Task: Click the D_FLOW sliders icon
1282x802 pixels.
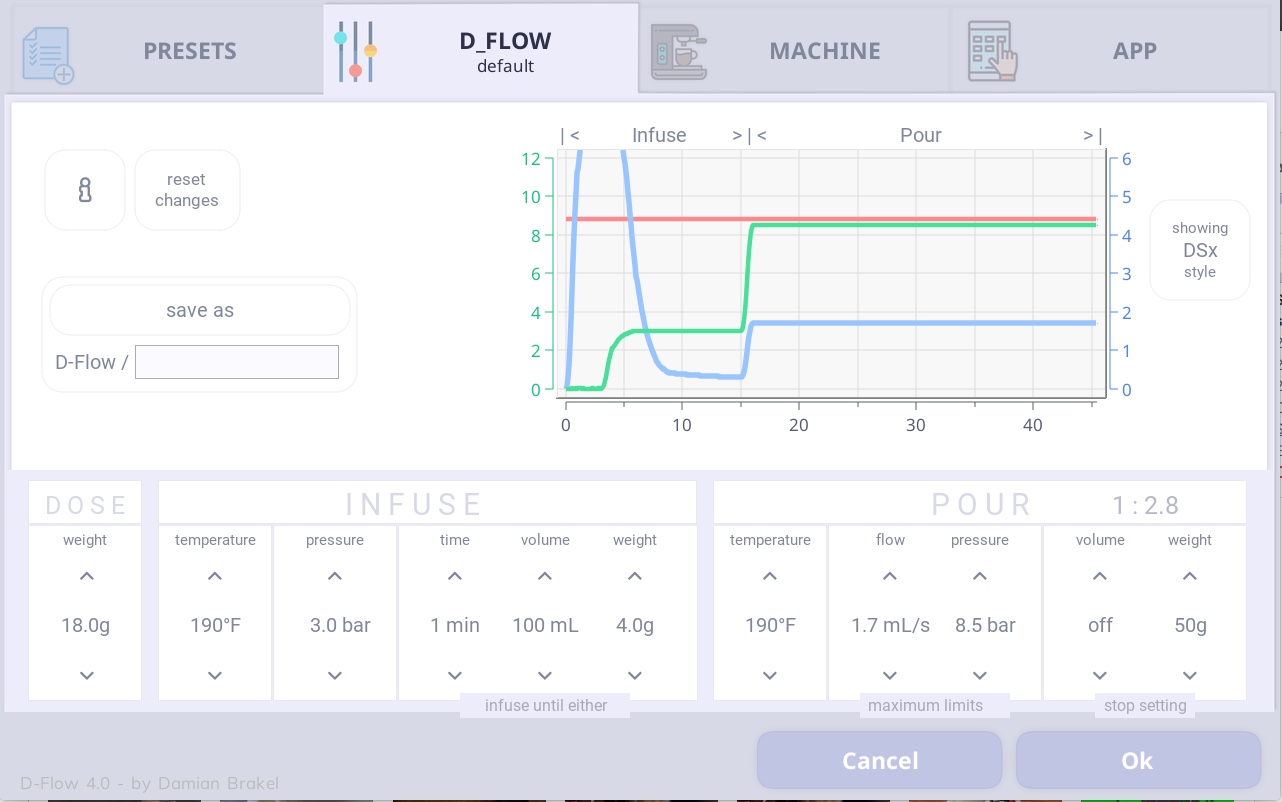Action: pyautogui.click(x=355, y=51)
